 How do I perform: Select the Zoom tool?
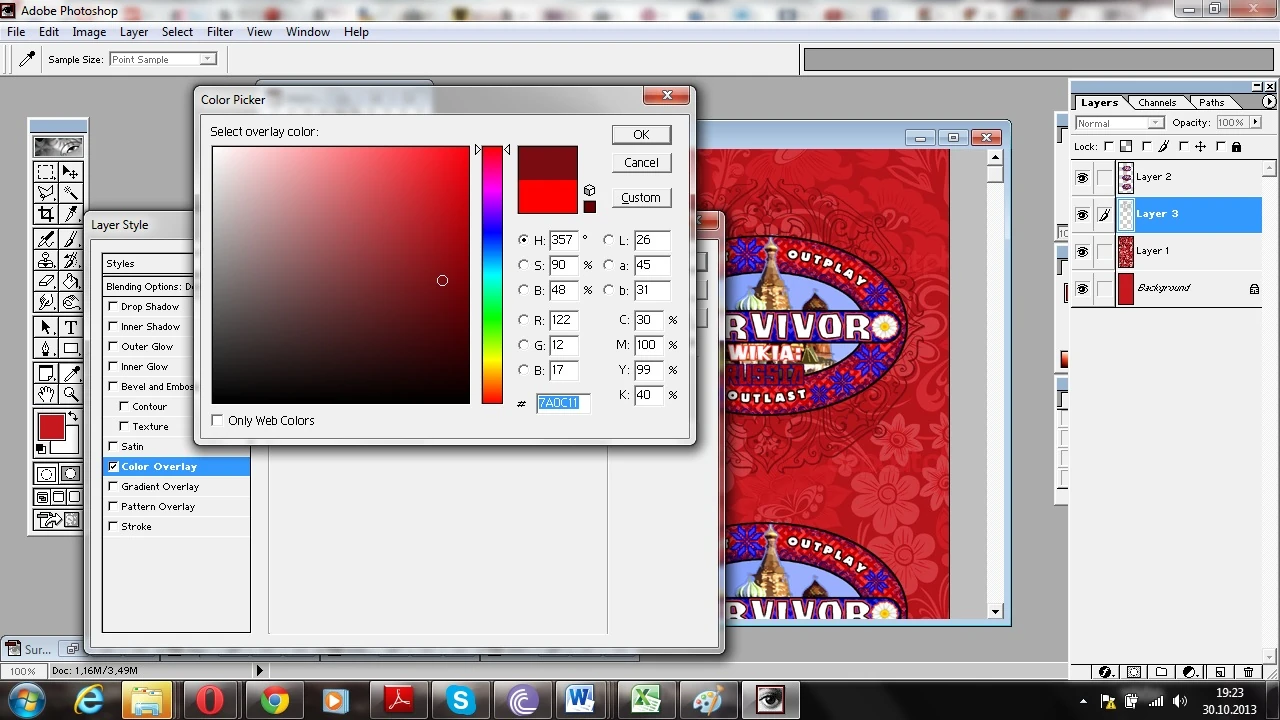[x=70, y=394]
